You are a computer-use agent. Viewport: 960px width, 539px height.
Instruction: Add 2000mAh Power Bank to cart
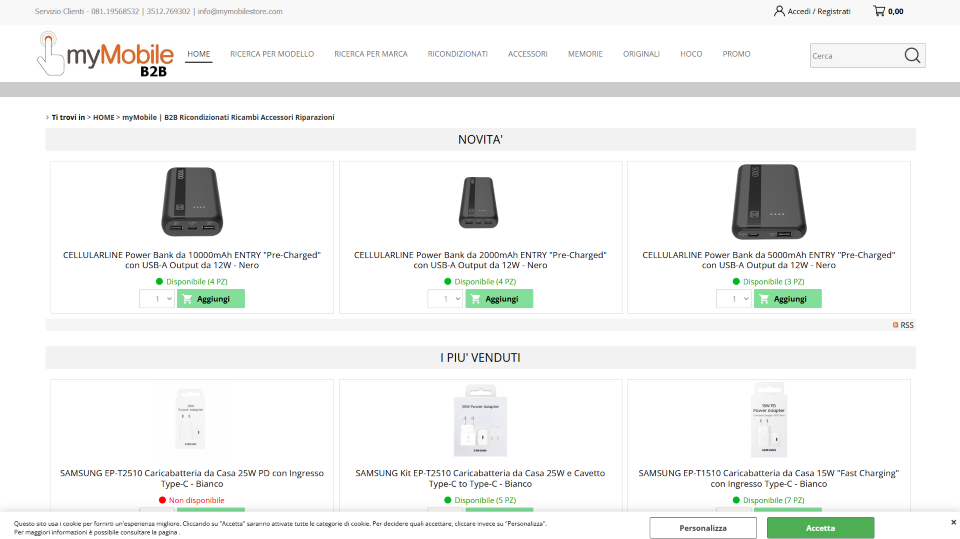click(499, 299)
